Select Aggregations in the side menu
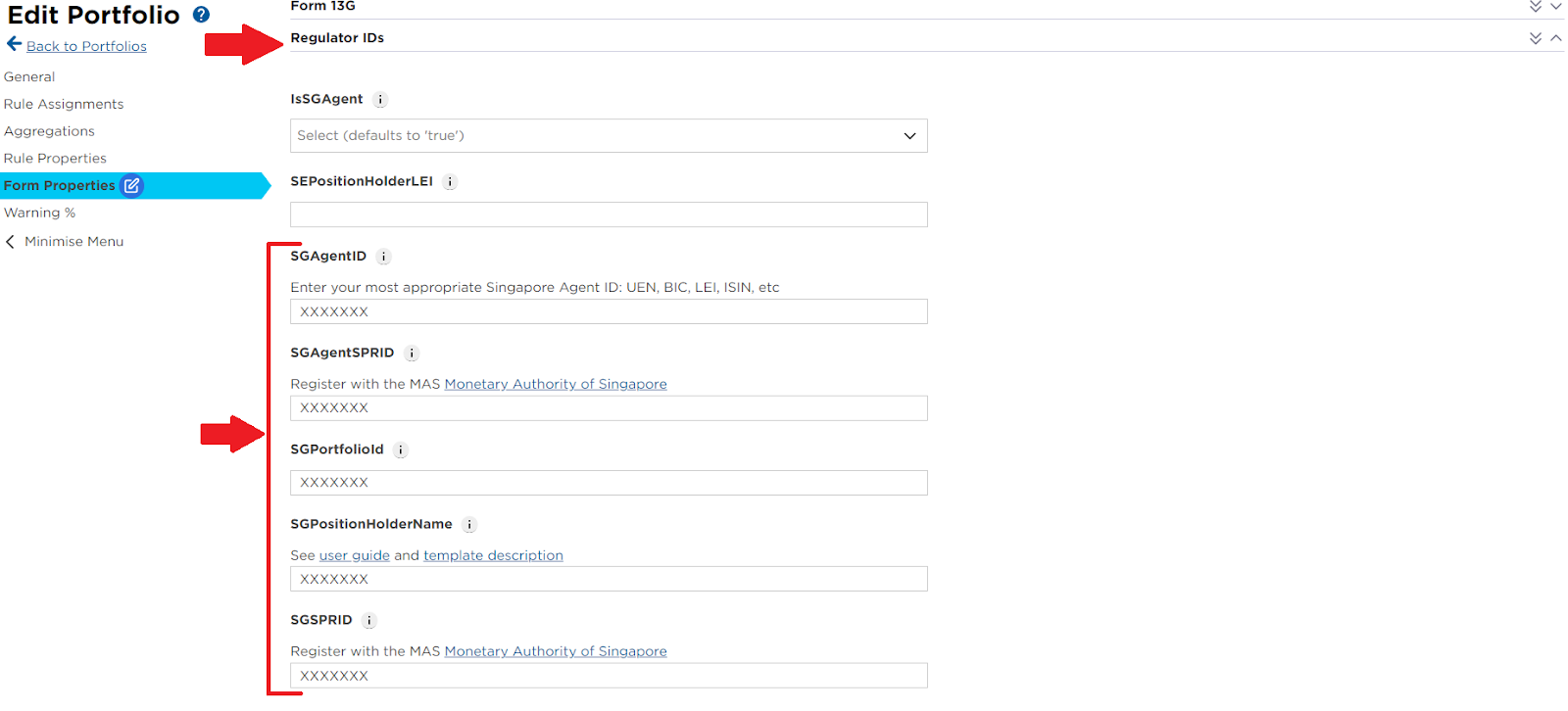Image resolution: width=1568 pixels, height=711 pixels. pos(49,131)
